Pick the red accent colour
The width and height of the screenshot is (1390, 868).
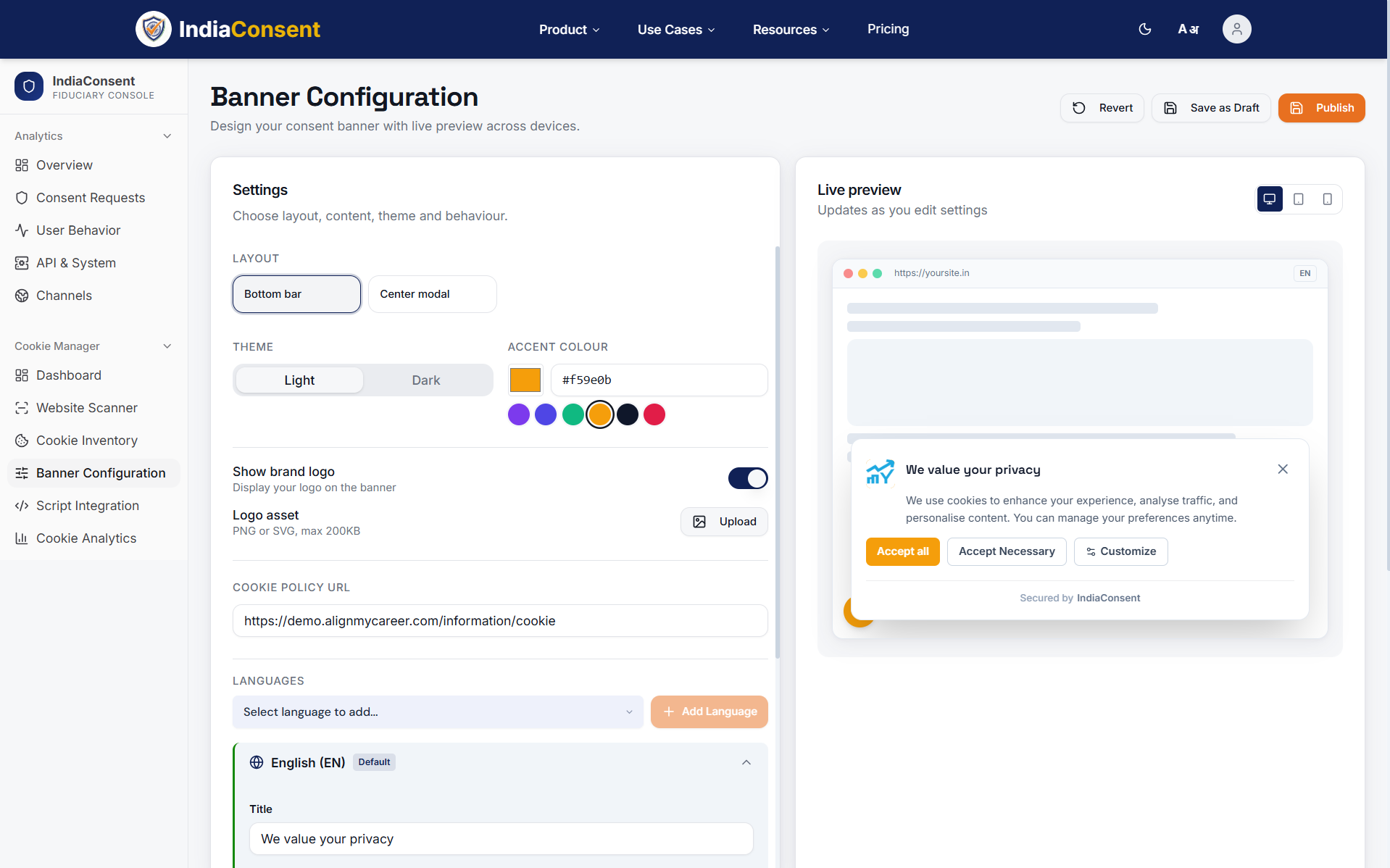click(x=654, y=414)
